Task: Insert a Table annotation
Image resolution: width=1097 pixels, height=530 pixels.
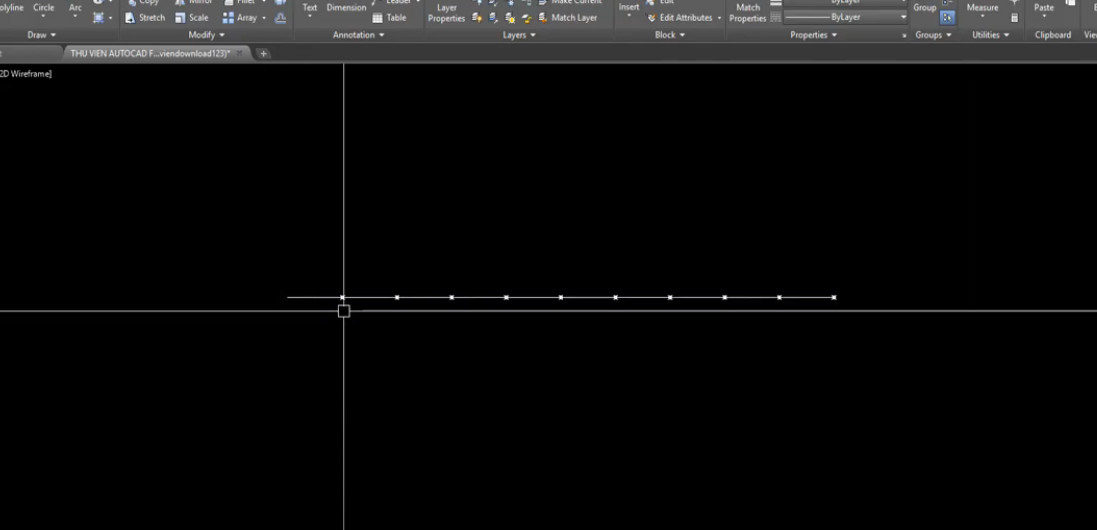Action: point(389,17)
